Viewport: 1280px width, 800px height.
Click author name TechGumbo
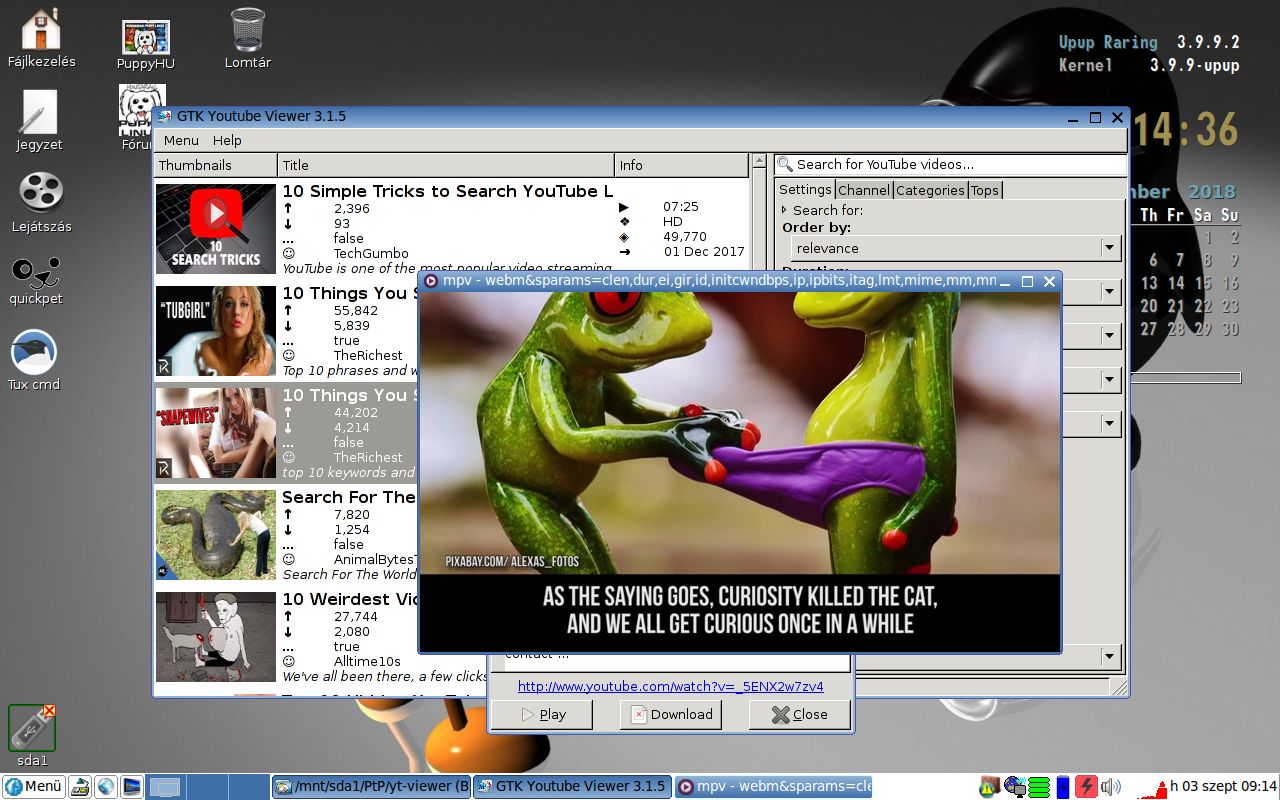point(371,253)
